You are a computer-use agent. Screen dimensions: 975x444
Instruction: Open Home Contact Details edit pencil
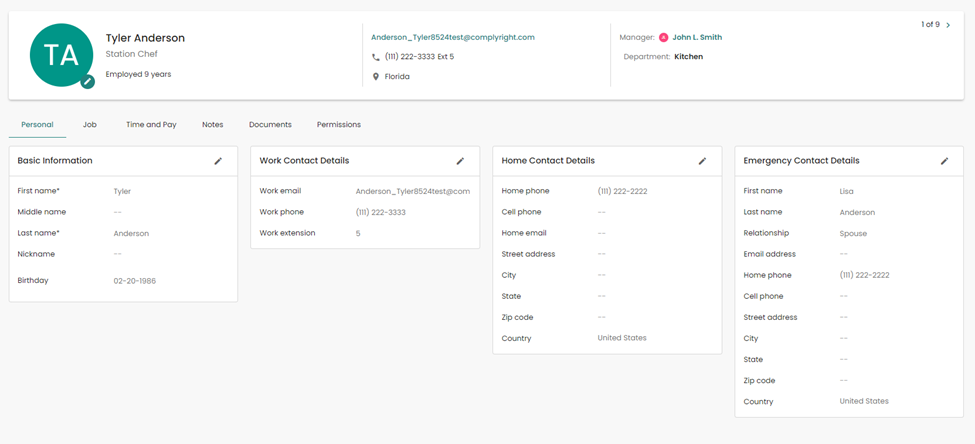[x=702, y=161]
